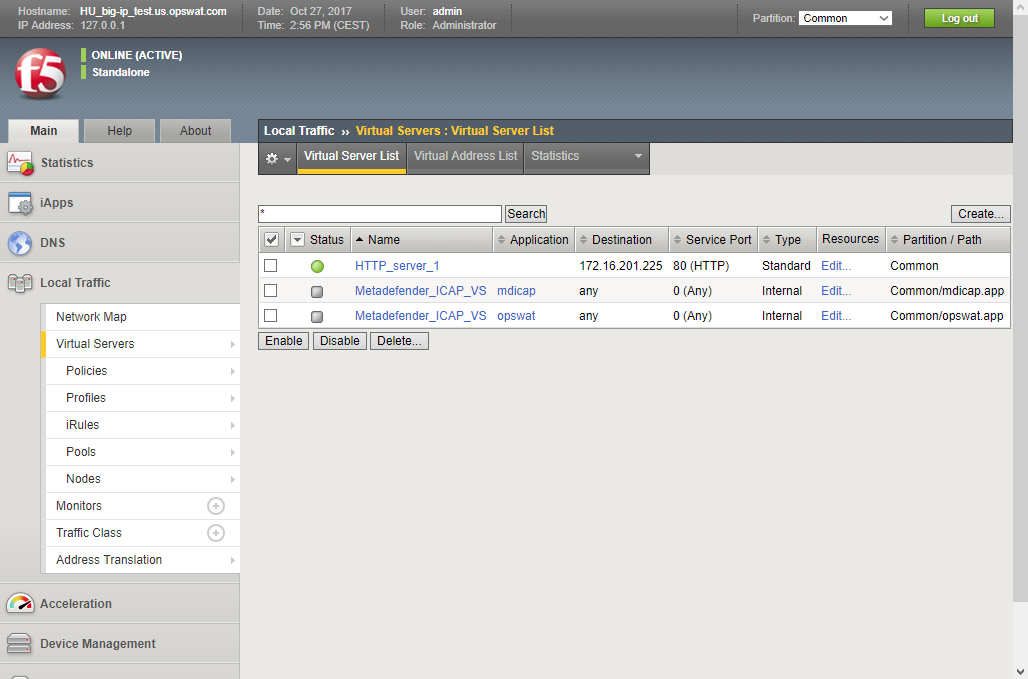Screen dimensions: 1028x679
Task: Sort by Partition / Path column
Action: 894,240
